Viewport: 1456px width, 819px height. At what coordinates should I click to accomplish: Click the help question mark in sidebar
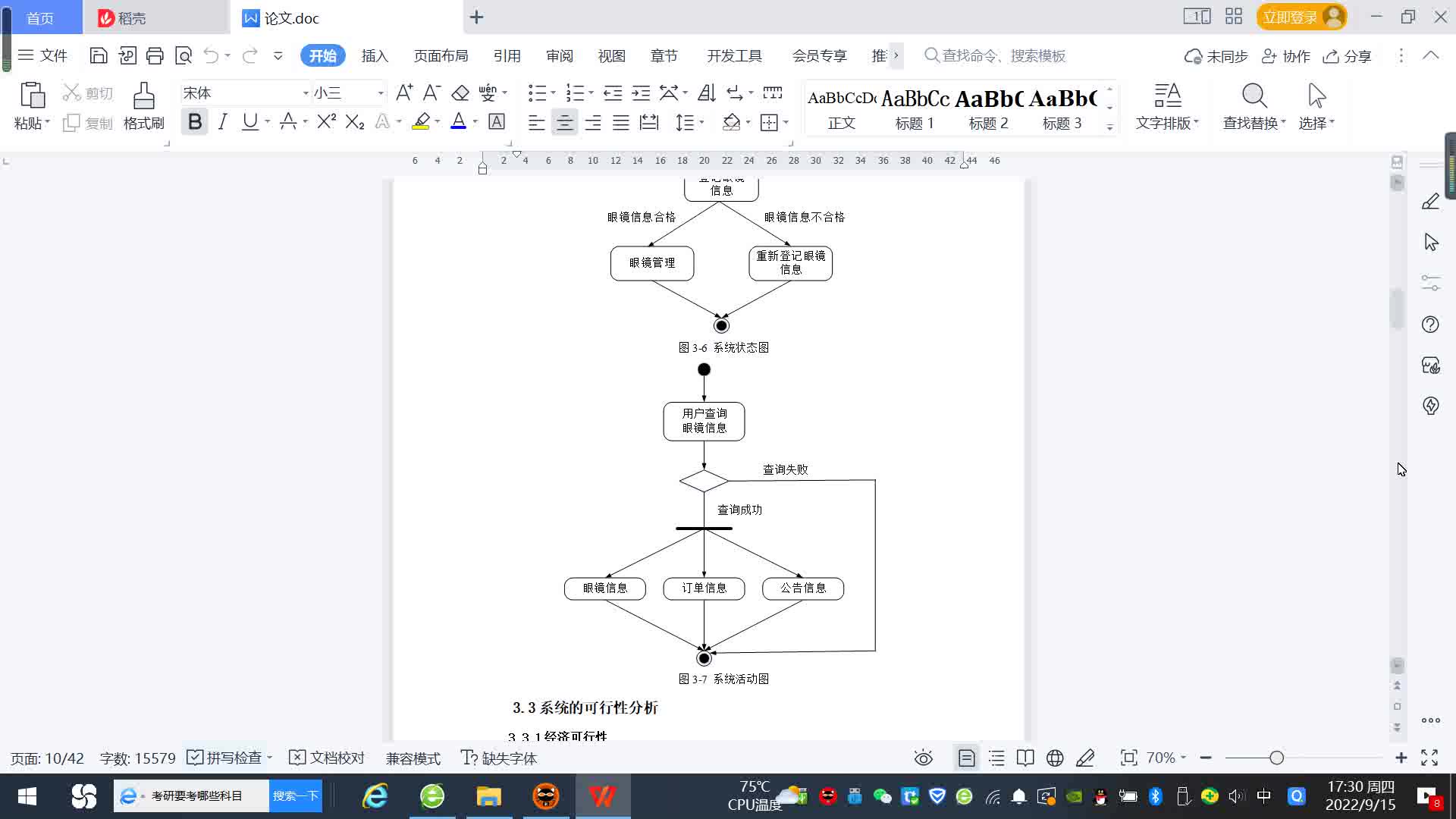tap(1430, 325)
